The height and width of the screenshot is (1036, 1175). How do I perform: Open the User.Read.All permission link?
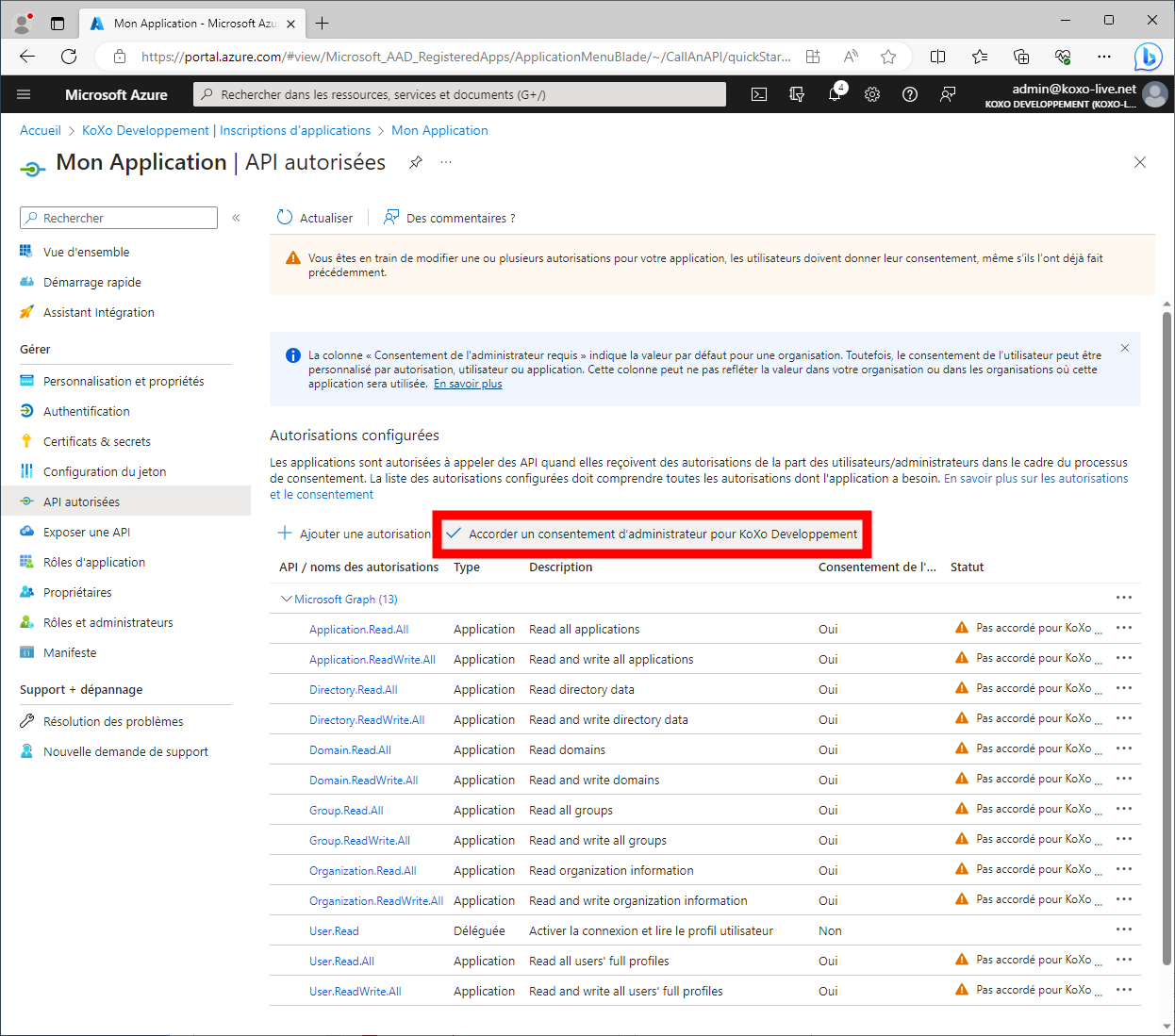click(x=341, y=961)
